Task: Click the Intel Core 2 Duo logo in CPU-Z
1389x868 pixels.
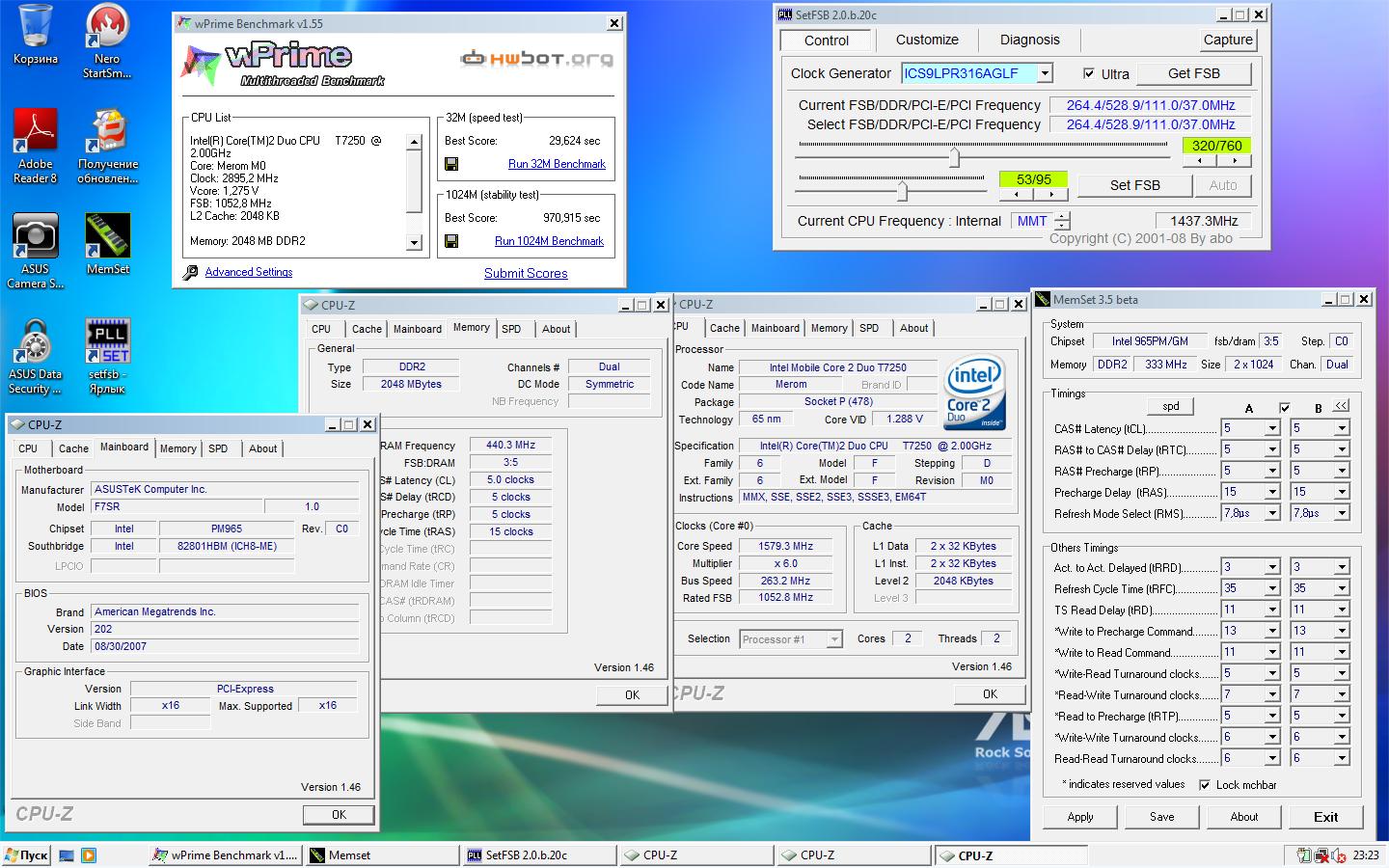Action: (974, 393)
